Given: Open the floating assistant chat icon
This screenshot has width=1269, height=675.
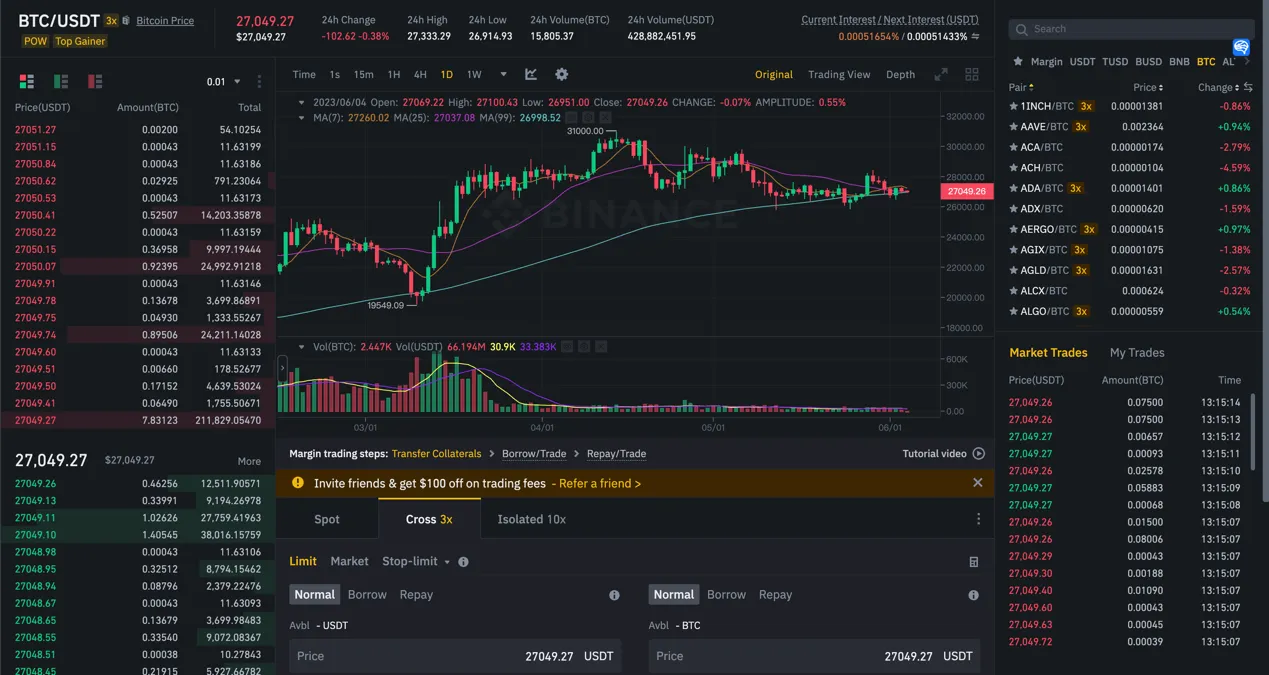Looking at the screenshot, I should (1241, 47).
